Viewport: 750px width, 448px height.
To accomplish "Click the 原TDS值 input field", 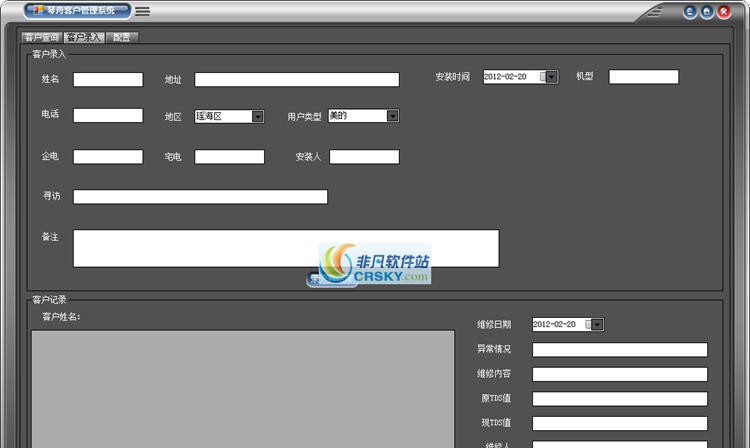I will tap(620, 399).
